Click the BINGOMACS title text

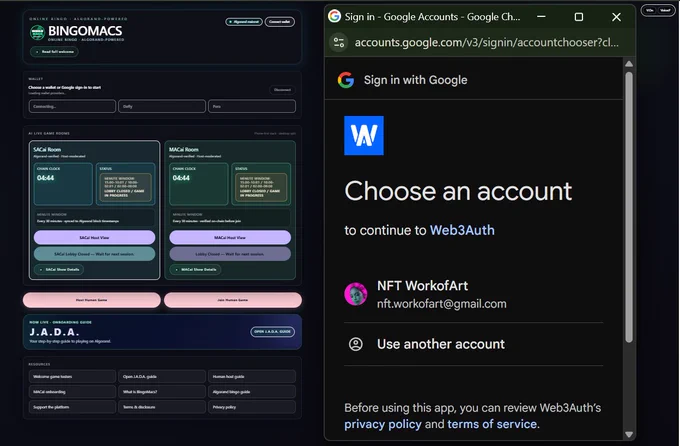(x=85, y=31)
